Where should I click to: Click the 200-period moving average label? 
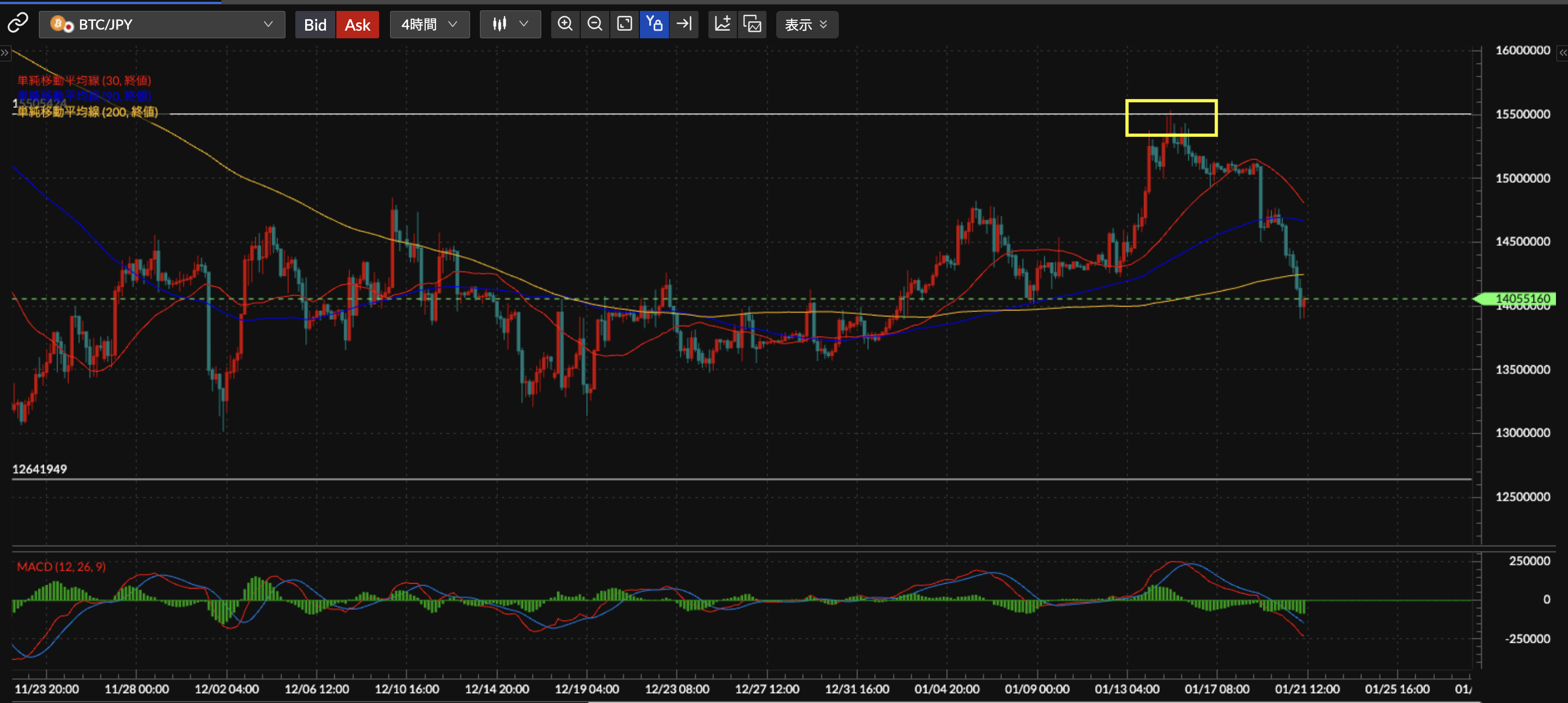87,112
